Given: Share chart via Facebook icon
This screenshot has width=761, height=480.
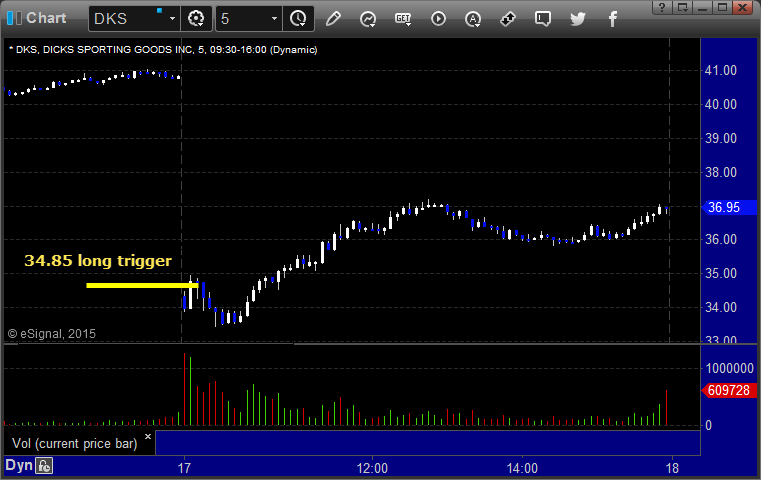Looking at the screenshot, I should point(612,19).
